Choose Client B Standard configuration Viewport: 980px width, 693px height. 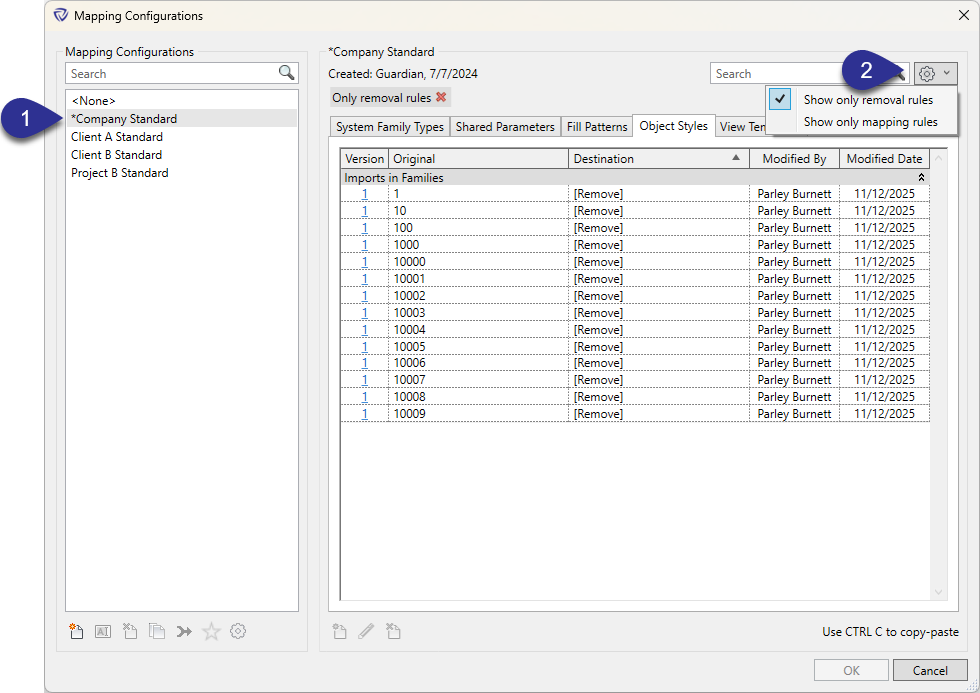182,155
